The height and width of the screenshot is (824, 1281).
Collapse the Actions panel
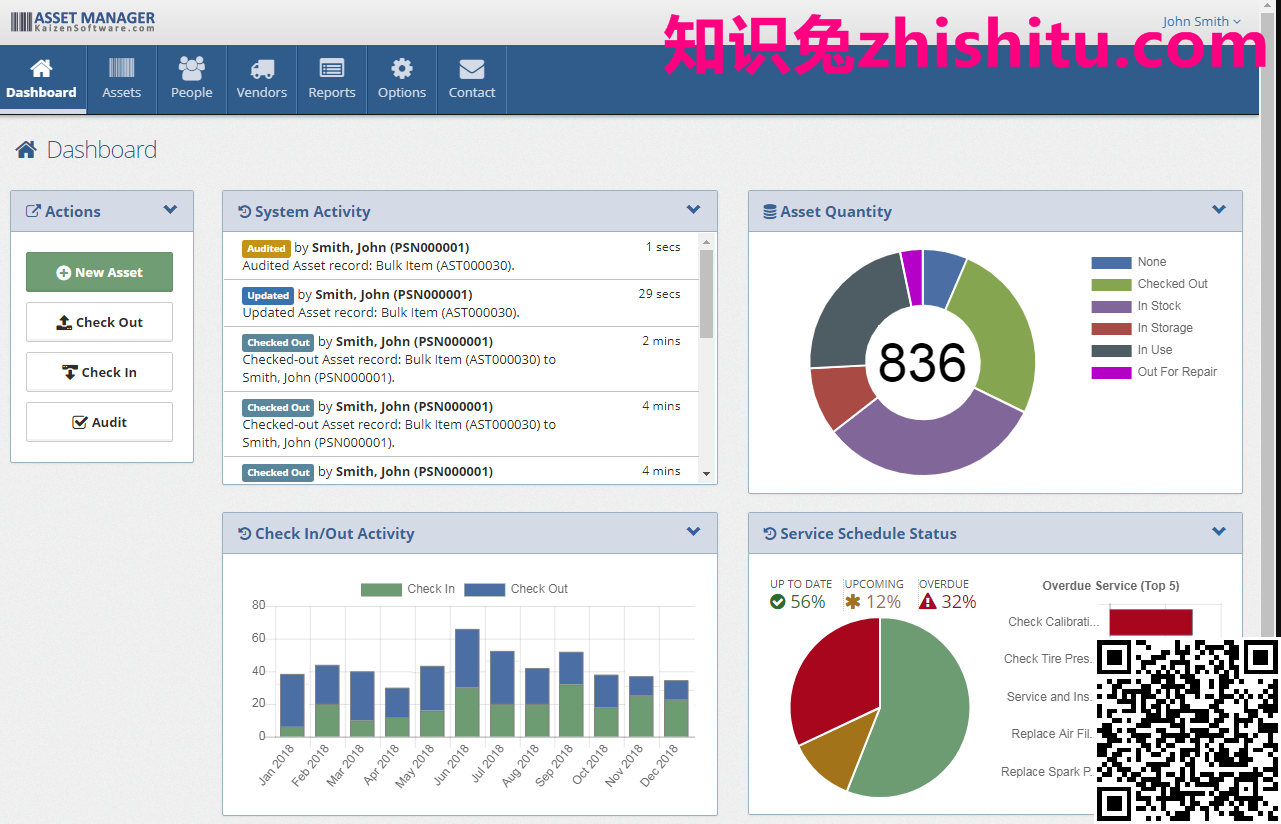(170, 210)
